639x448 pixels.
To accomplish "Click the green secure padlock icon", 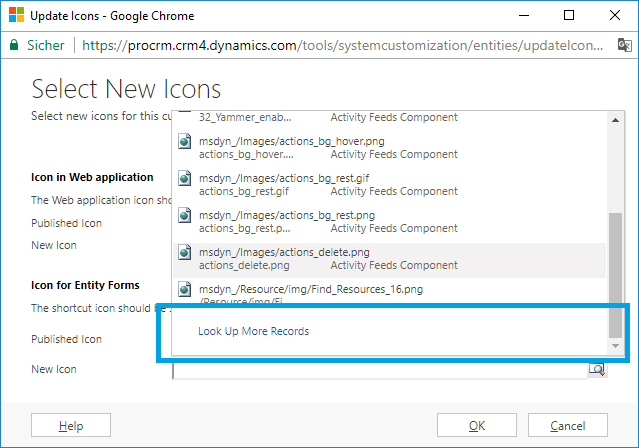I will (x=14, y=45).
